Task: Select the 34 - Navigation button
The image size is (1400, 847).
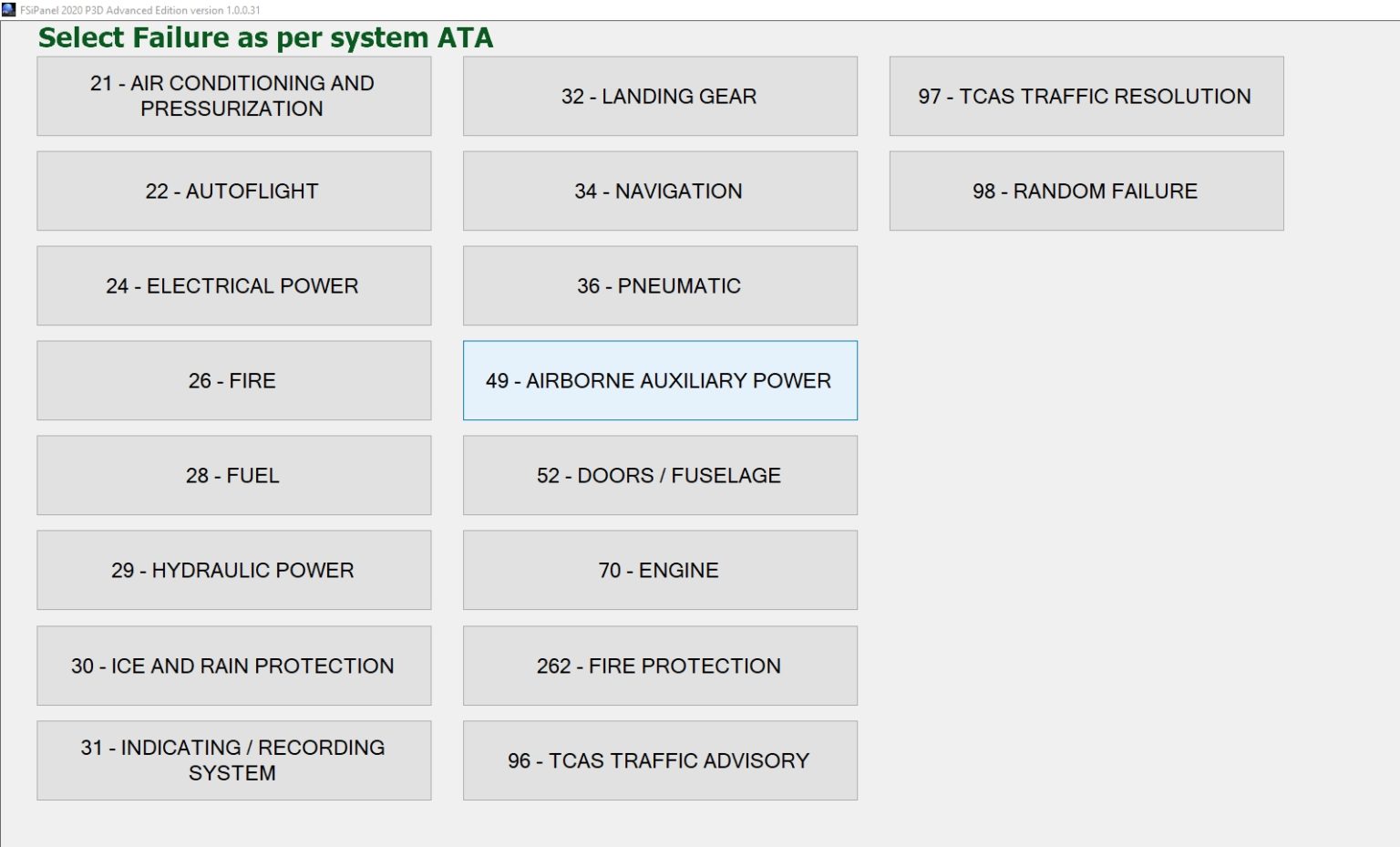Action: point(660,191)
